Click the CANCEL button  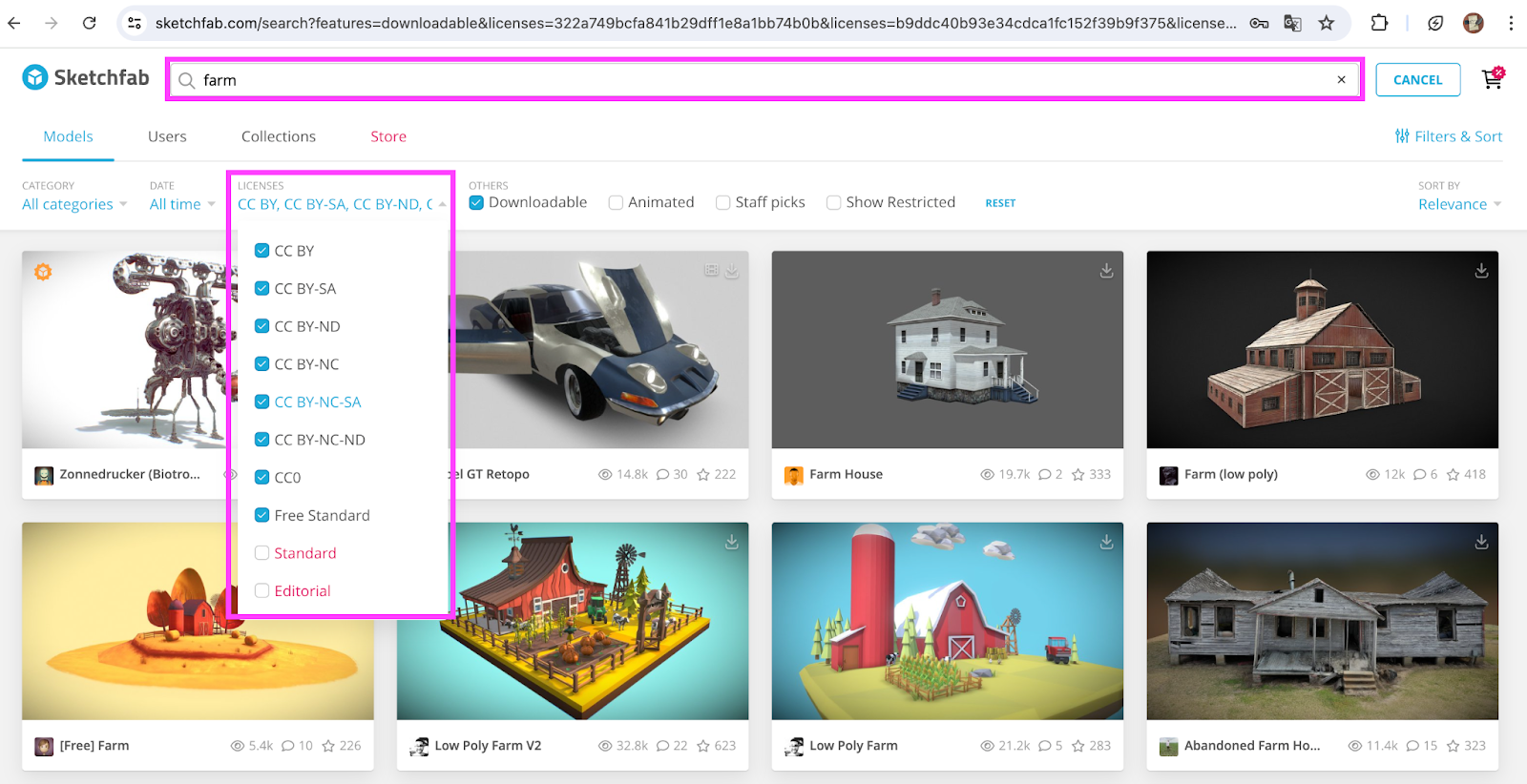pyautogui.click(x=1417, y=80)
